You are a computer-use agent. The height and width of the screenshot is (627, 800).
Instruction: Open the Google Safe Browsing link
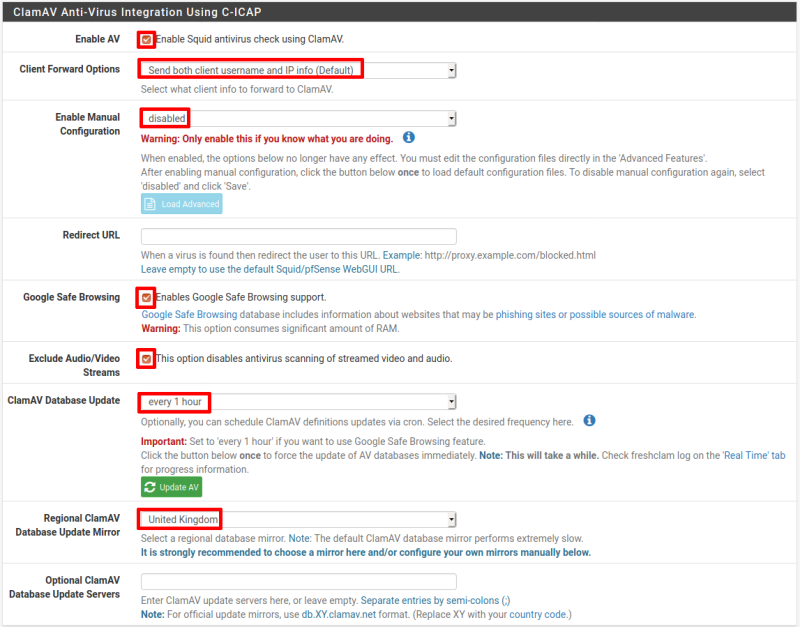tap(189, 314)
